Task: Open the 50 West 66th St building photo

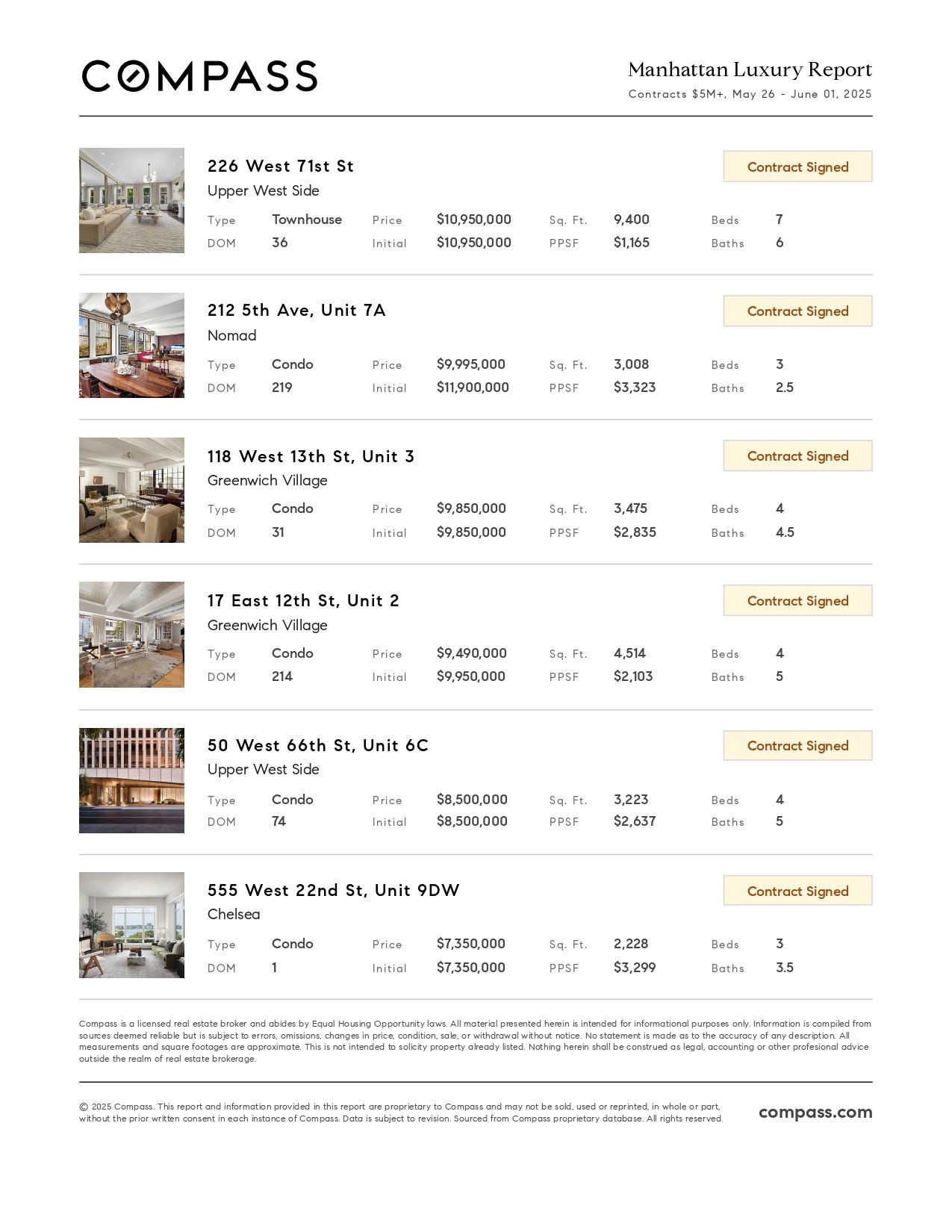Action: pos(131,780)
